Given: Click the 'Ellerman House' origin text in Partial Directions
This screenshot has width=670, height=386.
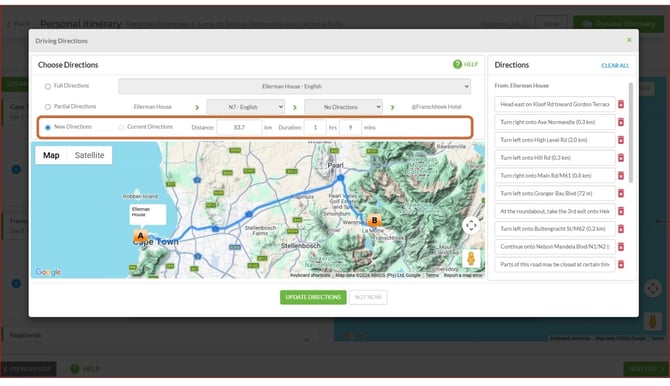Looking at the screenshot, I should point(153,107).
